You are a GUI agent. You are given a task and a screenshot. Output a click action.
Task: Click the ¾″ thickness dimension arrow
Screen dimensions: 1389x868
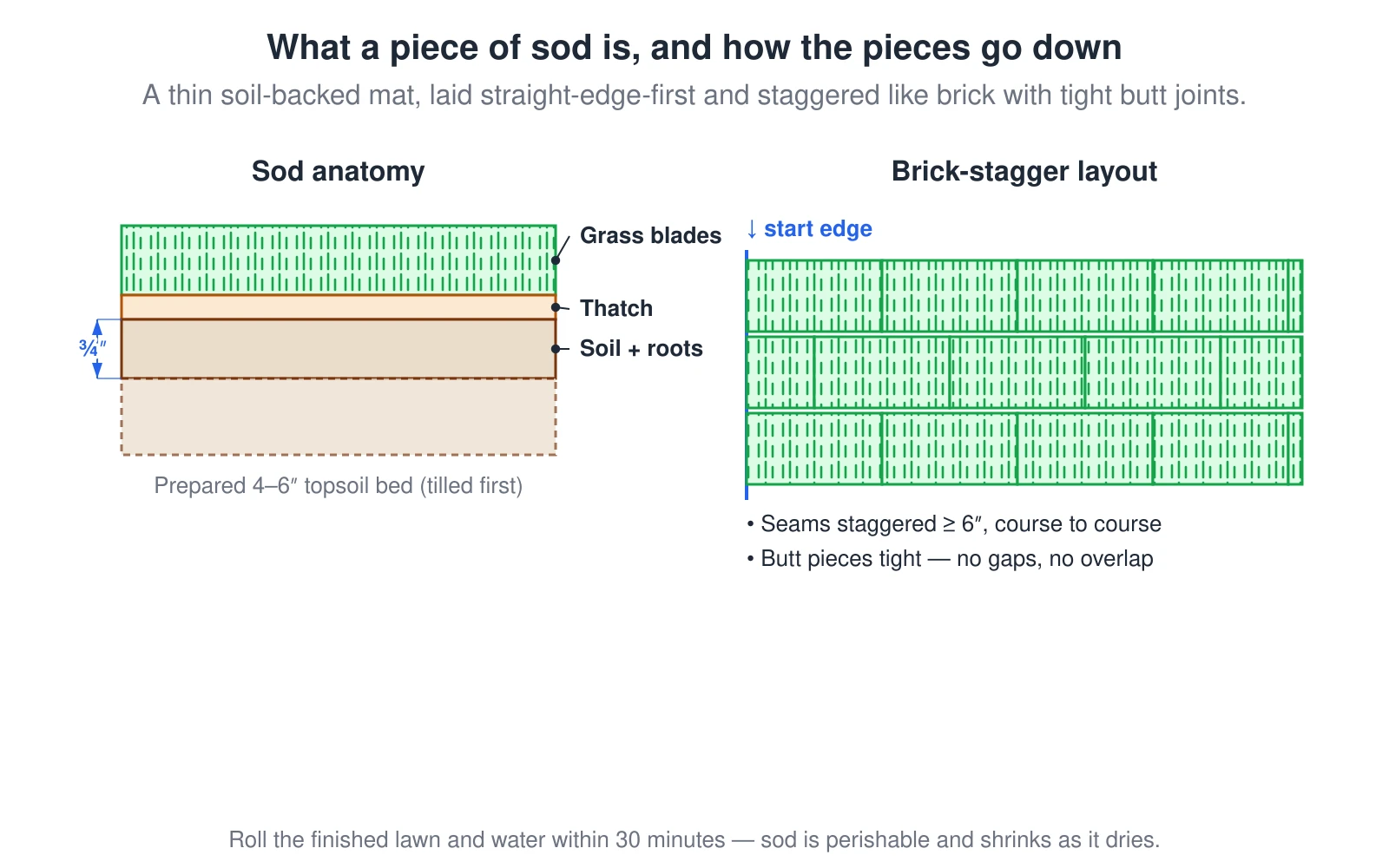click(x=96, y=349)
